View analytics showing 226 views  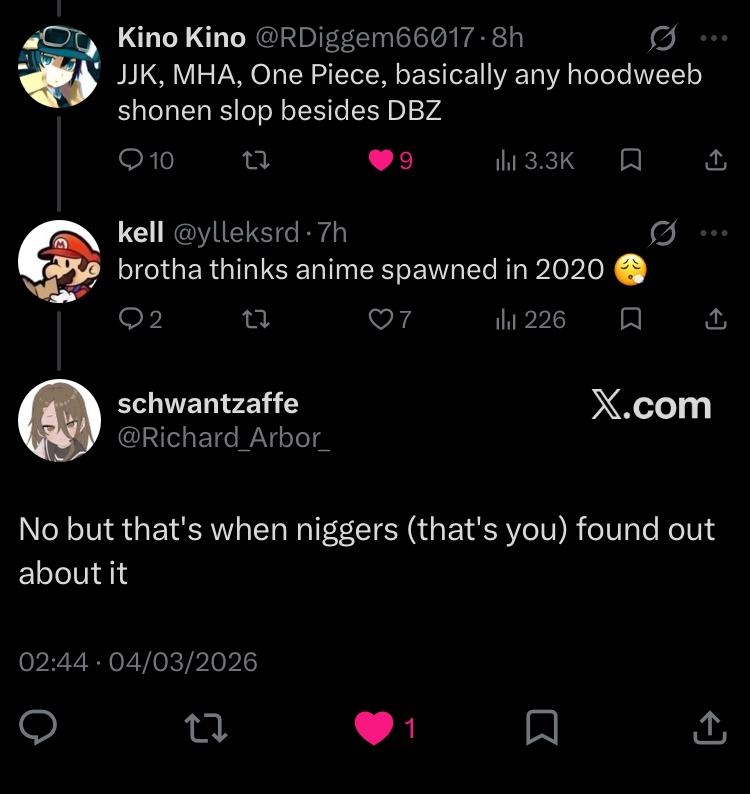click(x=507, y=319)
